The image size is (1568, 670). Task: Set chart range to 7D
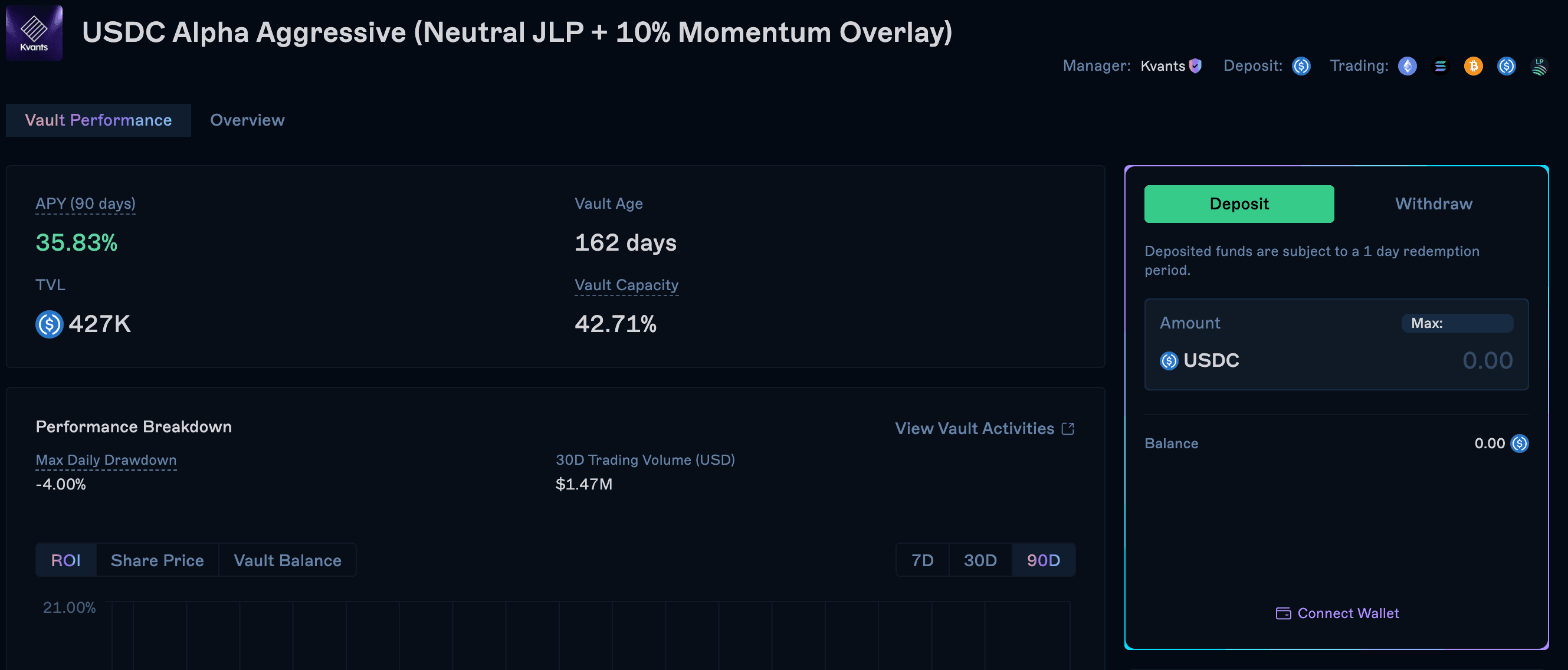click(x=922, y=560)
